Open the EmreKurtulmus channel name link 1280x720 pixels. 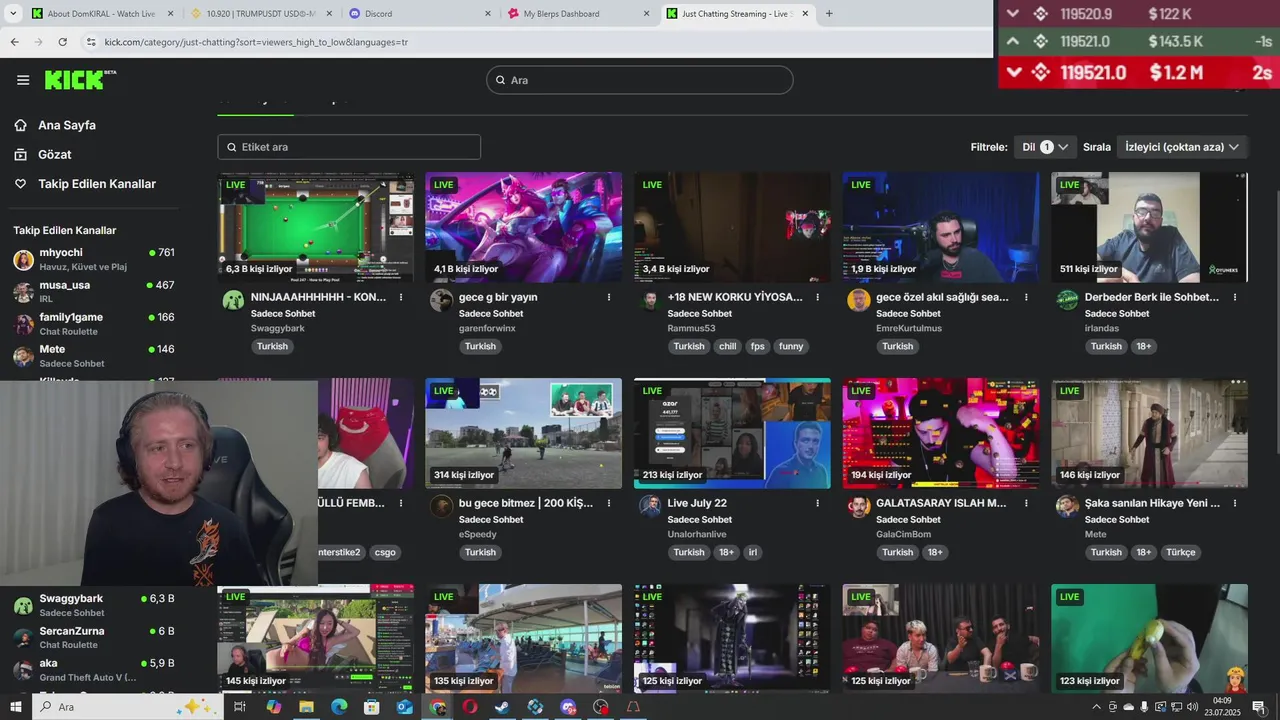coord(909,328)
